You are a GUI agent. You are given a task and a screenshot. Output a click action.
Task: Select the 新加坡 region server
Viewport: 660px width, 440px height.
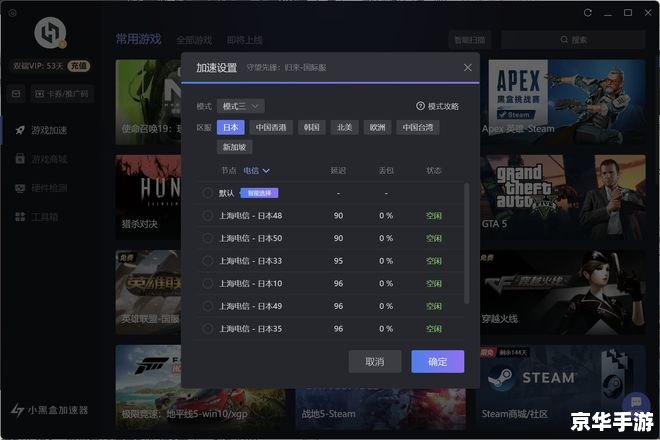tap(234, 147)
